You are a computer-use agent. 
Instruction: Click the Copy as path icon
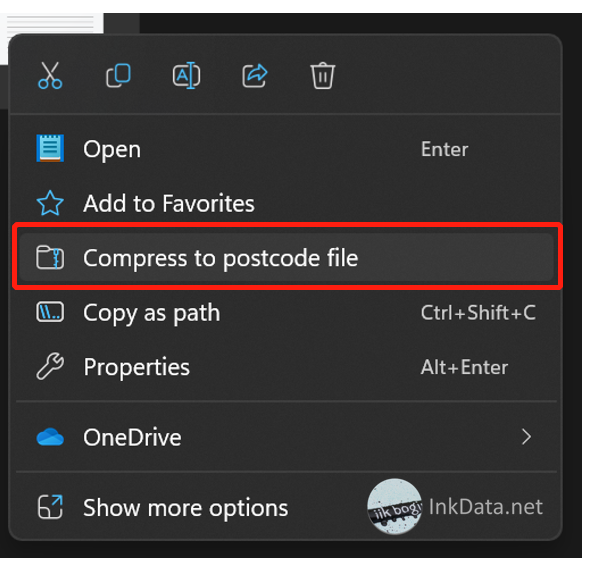click(50, 313)
